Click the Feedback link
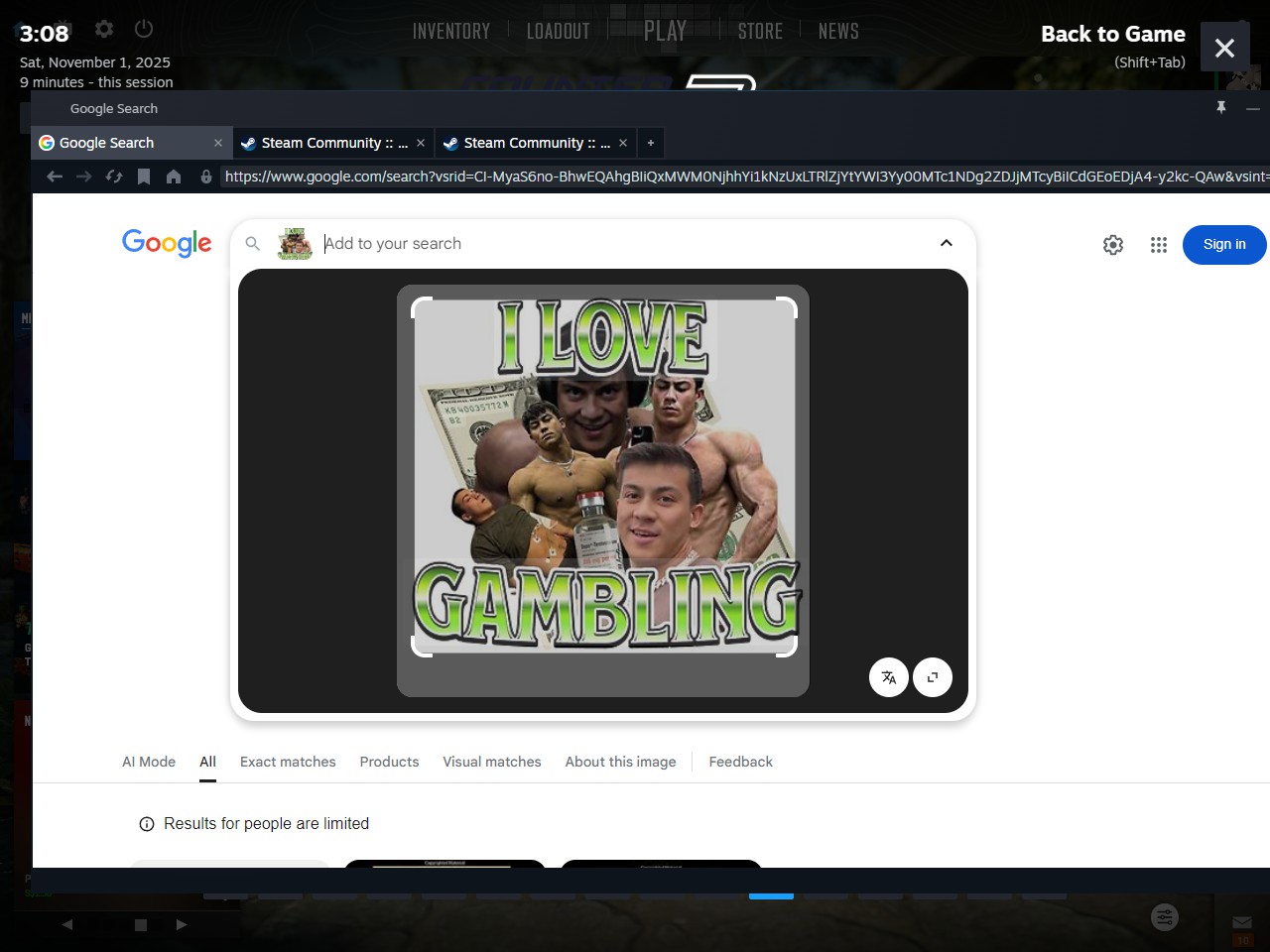 tap(740, 762)
